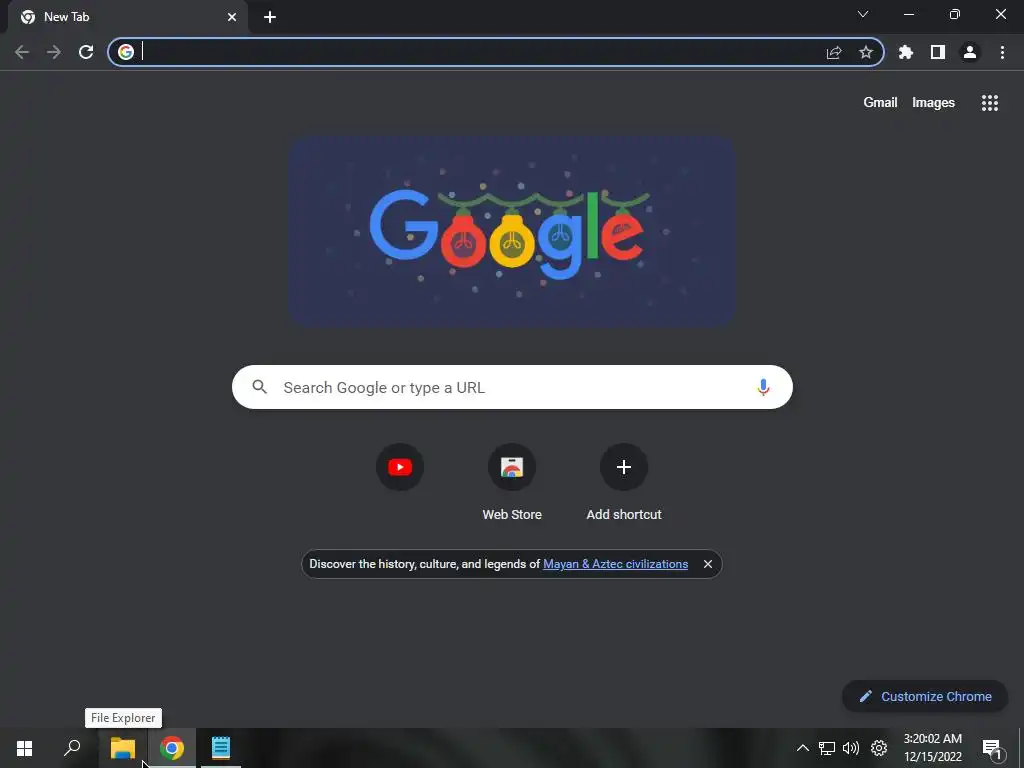Open the Chrome profile avatar

tap(970, 52)
